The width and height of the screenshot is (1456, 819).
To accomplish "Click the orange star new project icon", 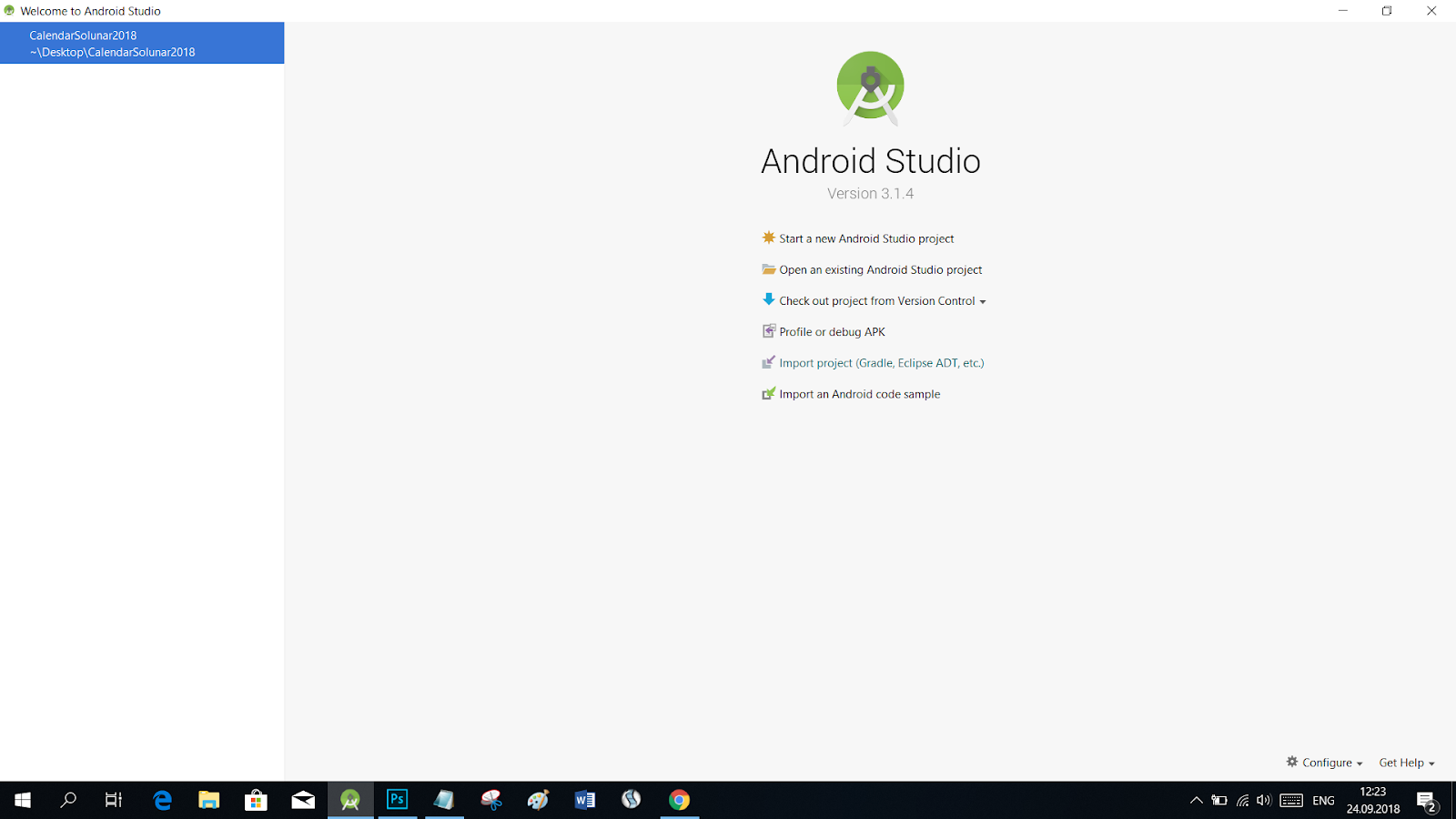I will pos(769,238).
